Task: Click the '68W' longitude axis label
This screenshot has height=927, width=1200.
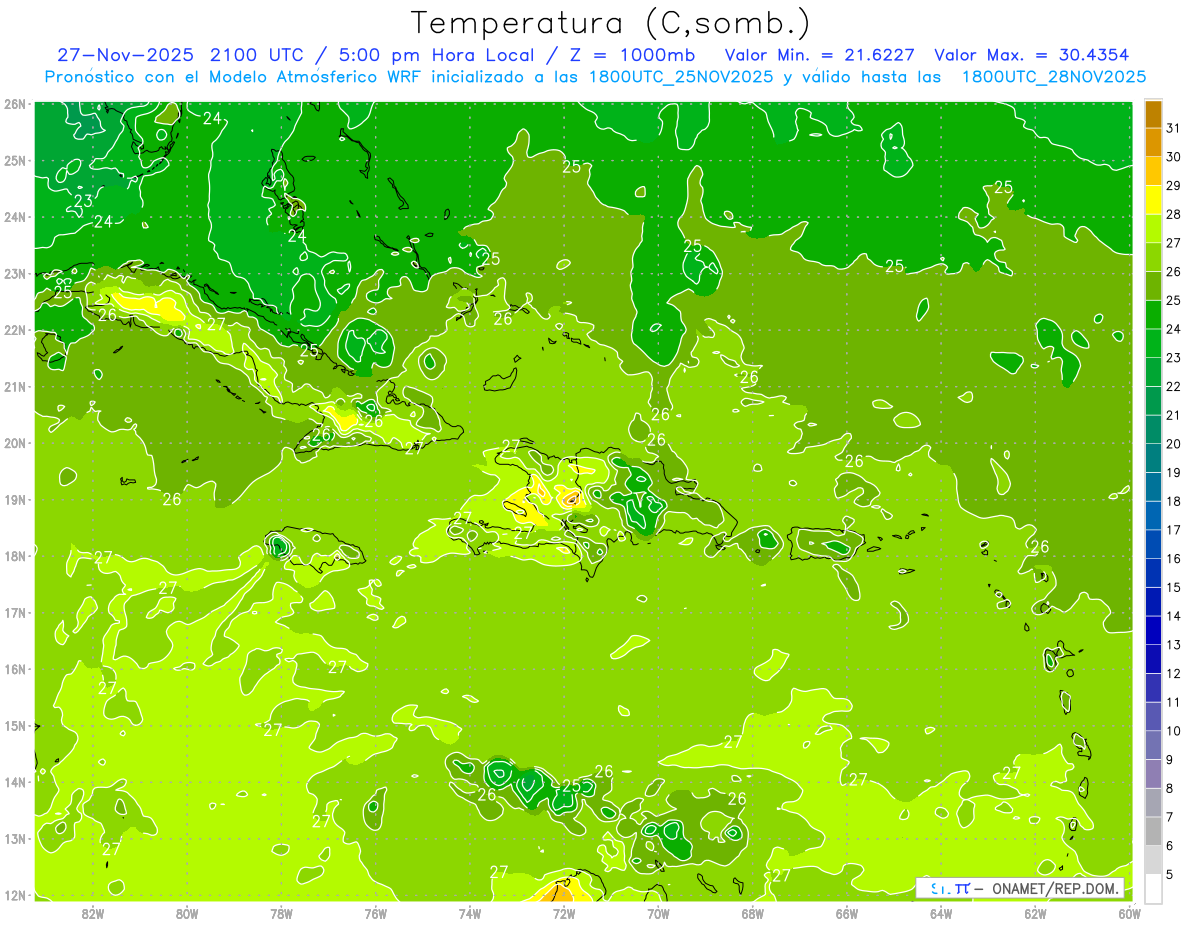Action: click(753, 913)
